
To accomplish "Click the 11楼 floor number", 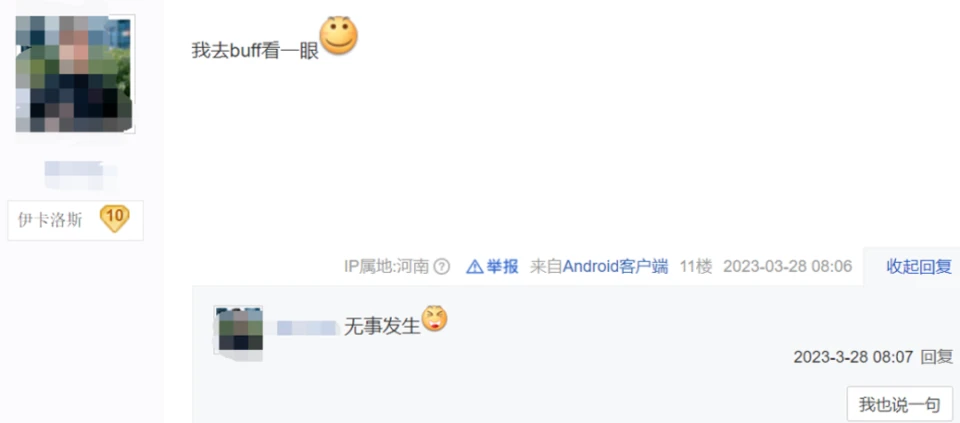I will point(696,266).
